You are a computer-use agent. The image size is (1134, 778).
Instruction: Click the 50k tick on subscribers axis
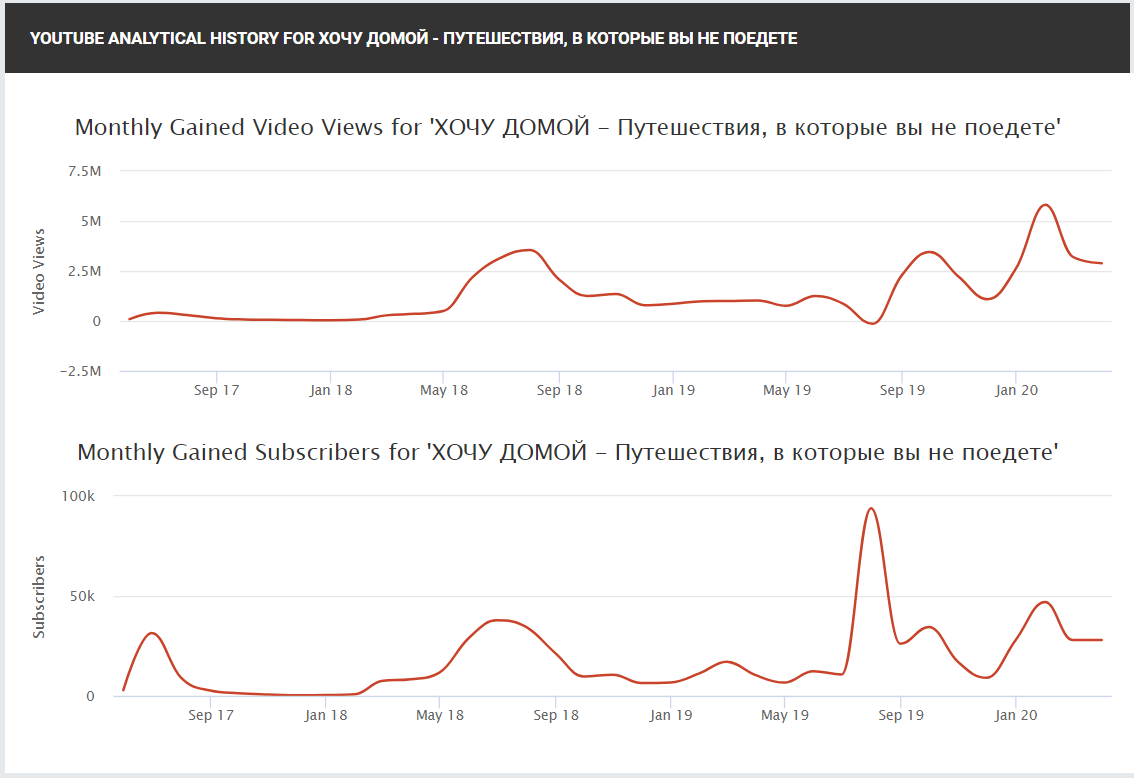pos(80,596)
